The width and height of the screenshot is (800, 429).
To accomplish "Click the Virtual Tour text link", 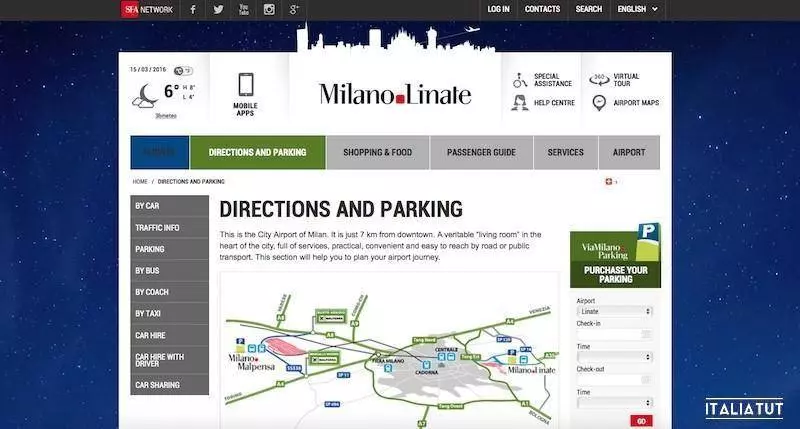I will [x=626, y=80].
